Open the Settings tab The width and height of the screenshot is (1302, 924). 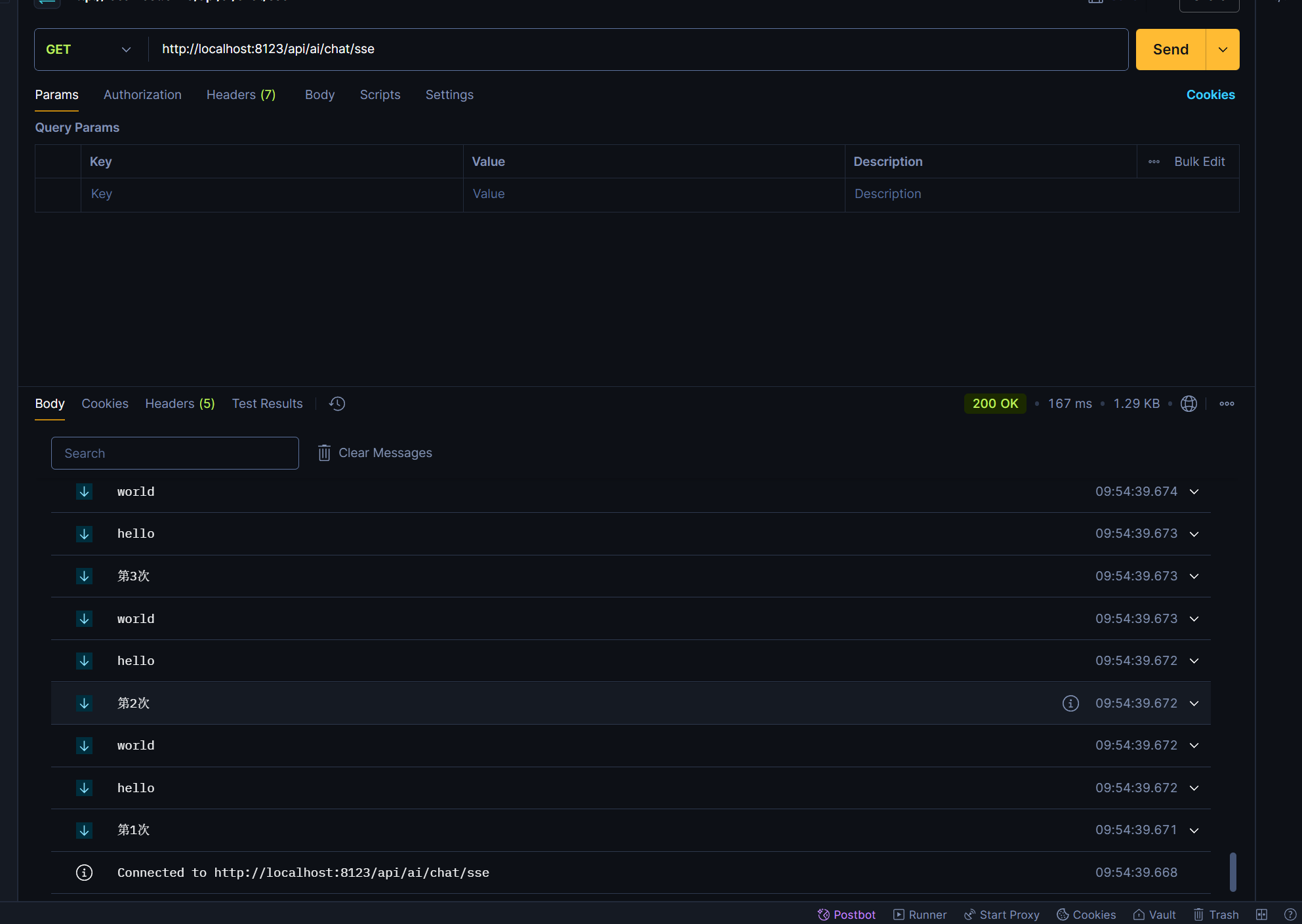[449, 94]
